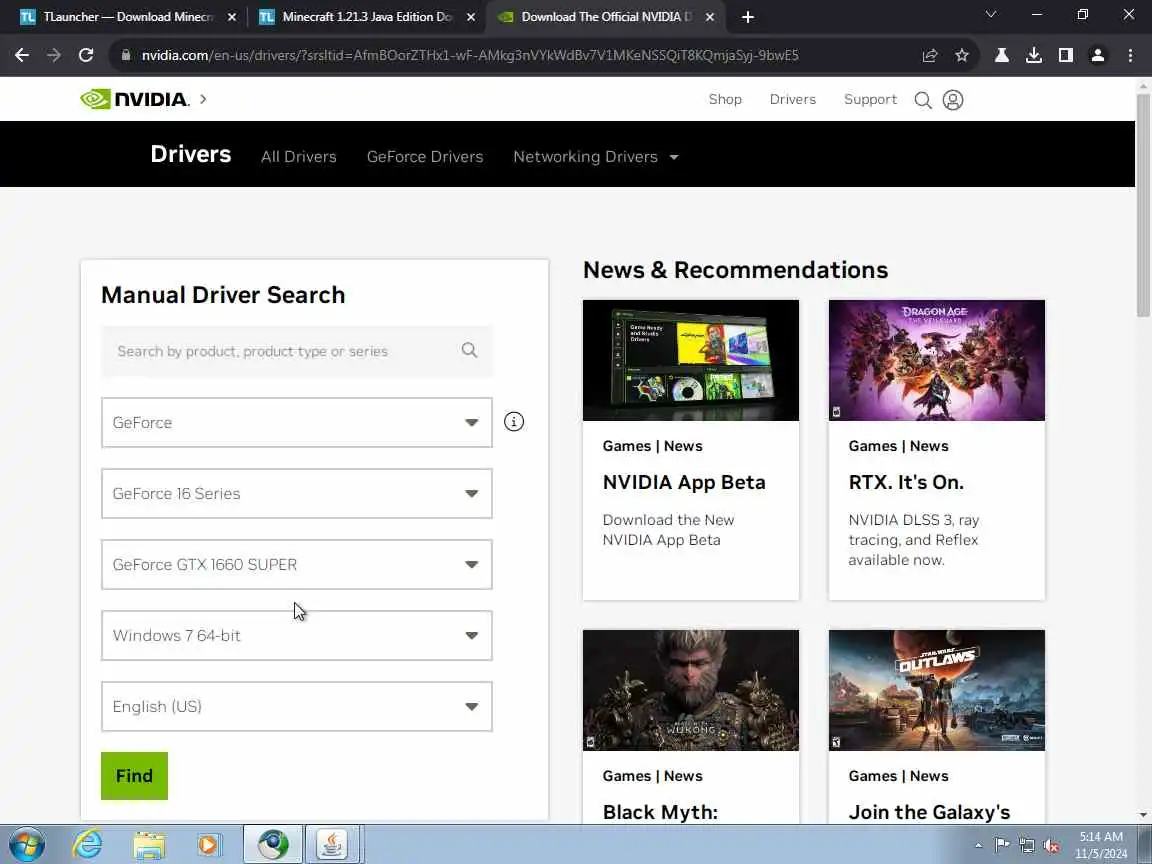1152x864 pixels.
Task: Open the GeForce product type dropdown
Action: 297,422
